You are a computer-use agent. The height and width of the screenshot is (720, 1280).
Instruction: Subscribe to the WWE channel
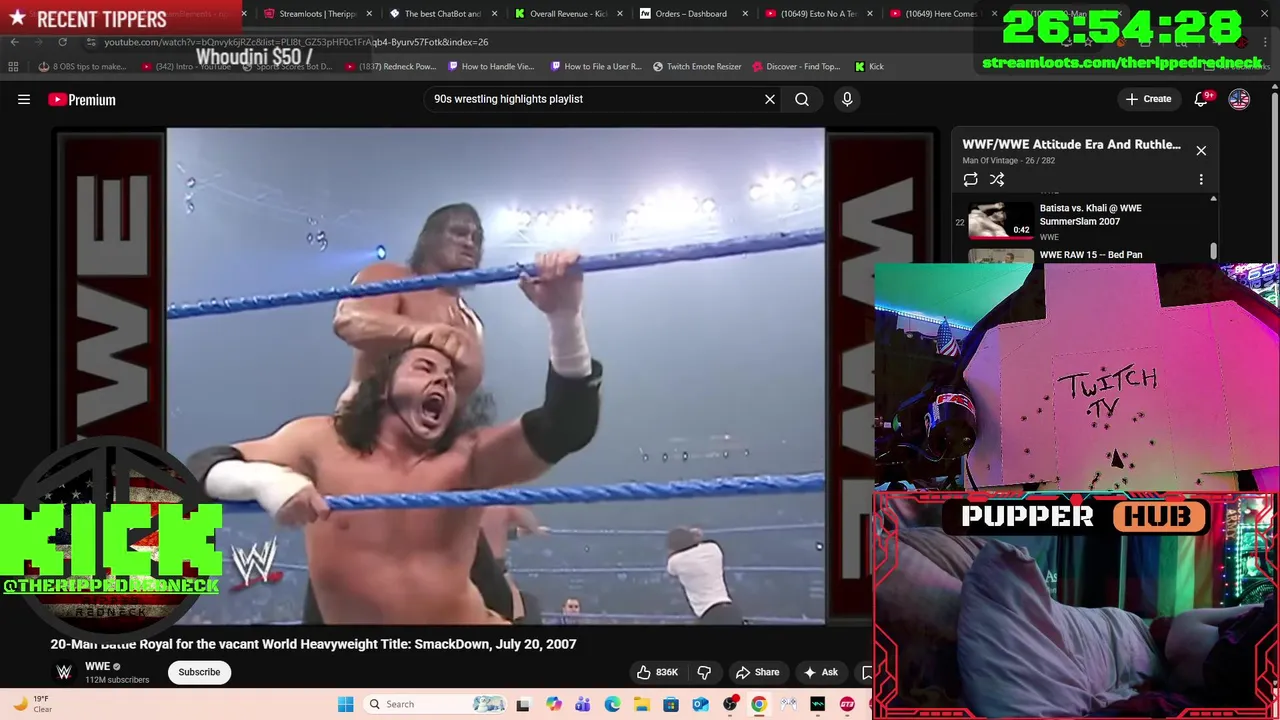(x=199, y=672)
